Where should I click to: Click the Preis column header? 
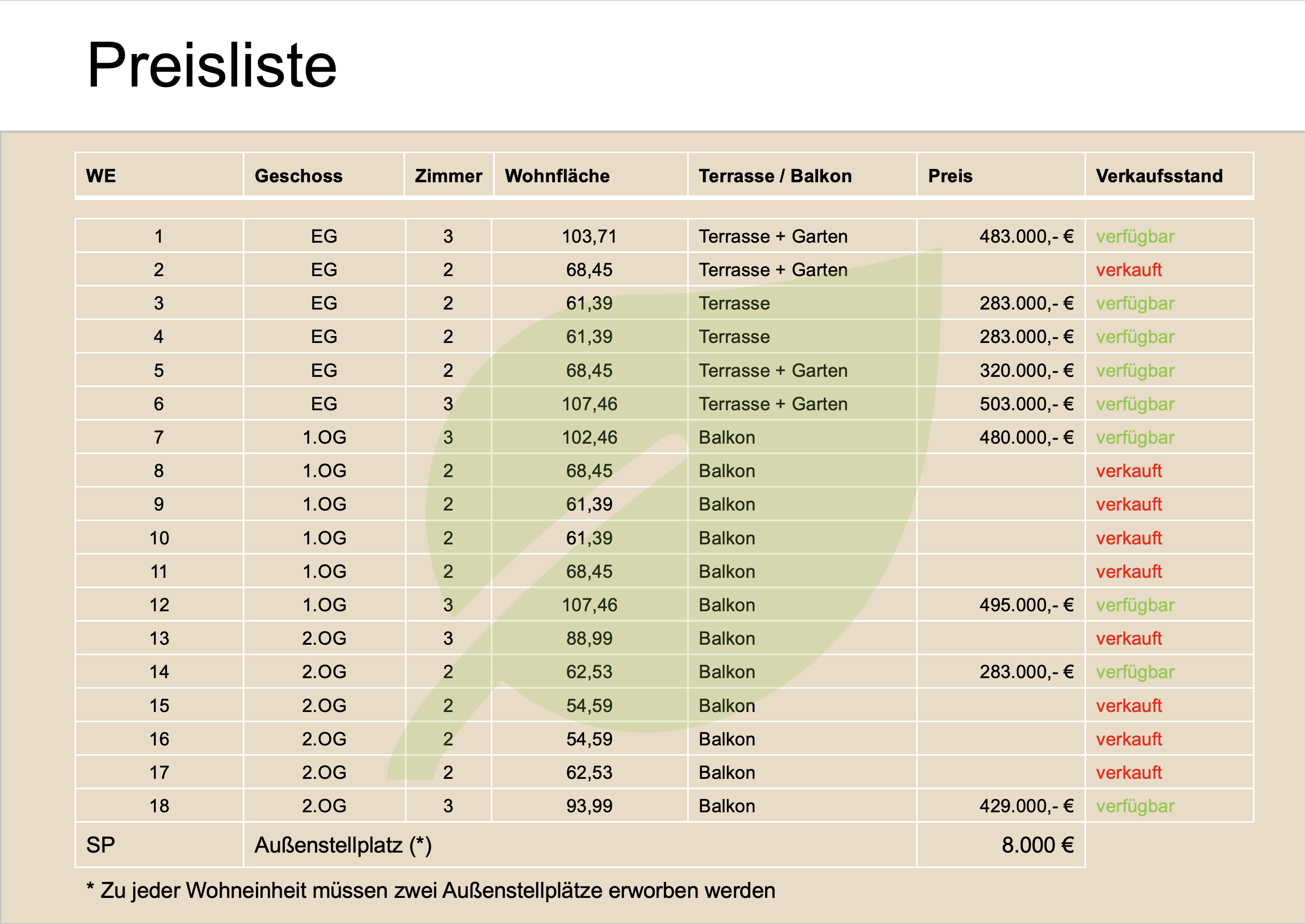tap(950, 176)
